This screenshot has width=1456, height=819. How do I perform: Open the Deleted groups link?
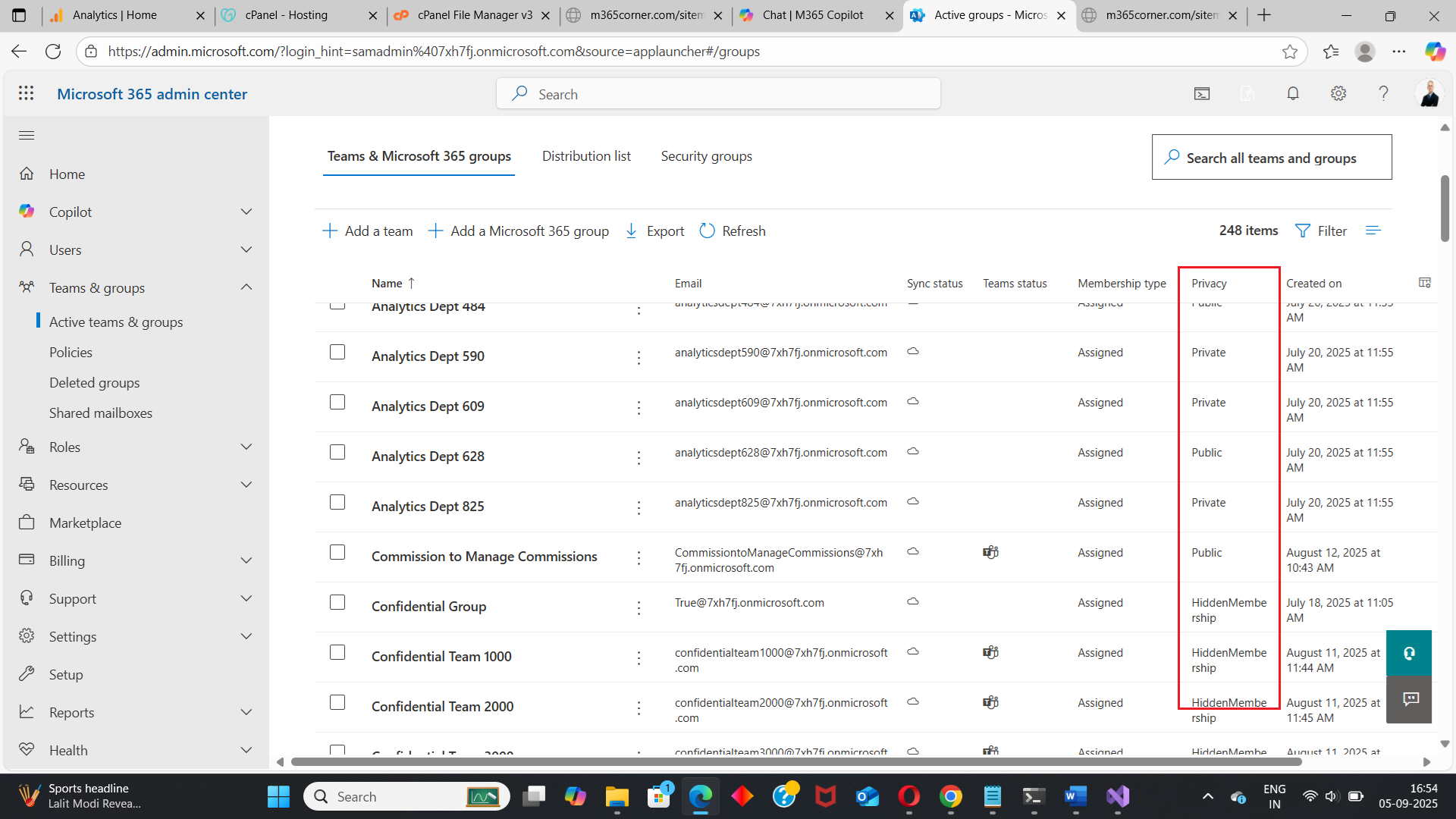pyautogui.click(x=94, y=383)
